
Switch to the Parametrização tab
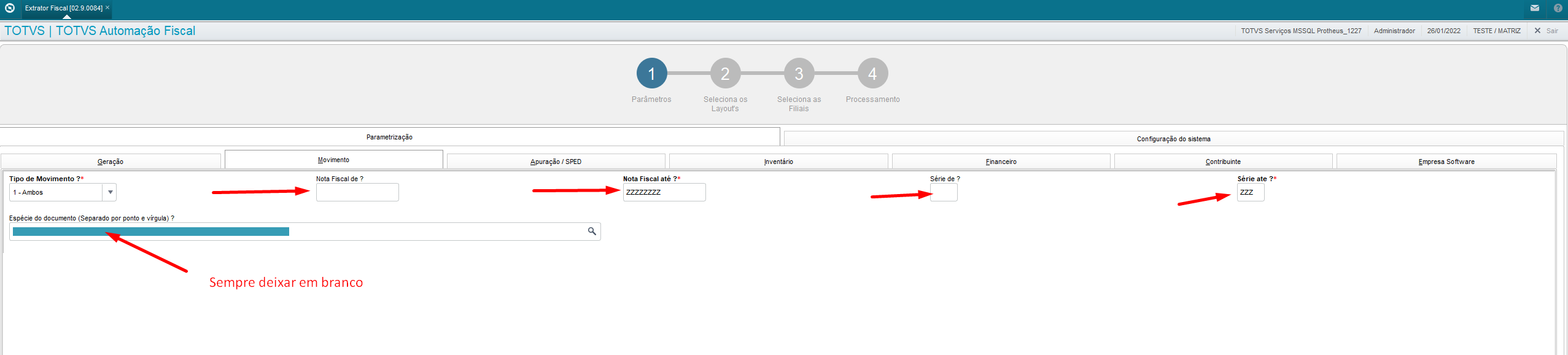coord(389,137)
